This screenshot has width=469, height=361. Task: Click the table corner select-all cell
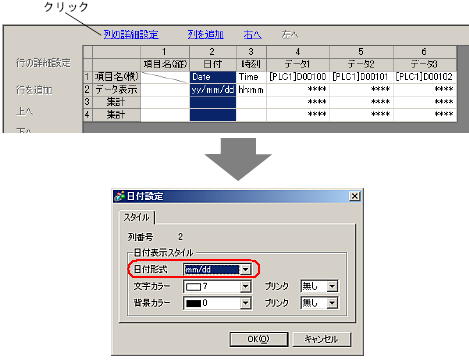point(88,52)
